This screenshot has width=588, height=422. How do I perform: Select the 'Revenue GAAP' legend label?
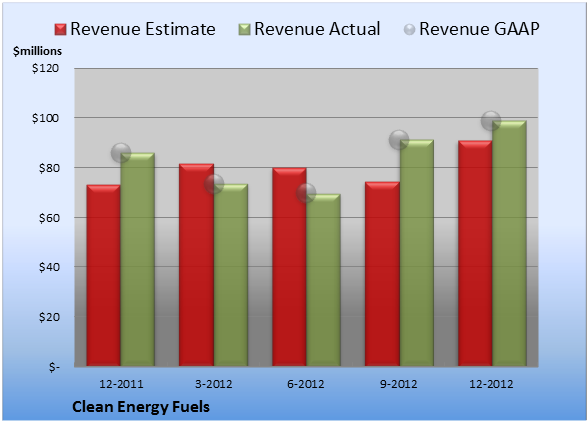479,29
